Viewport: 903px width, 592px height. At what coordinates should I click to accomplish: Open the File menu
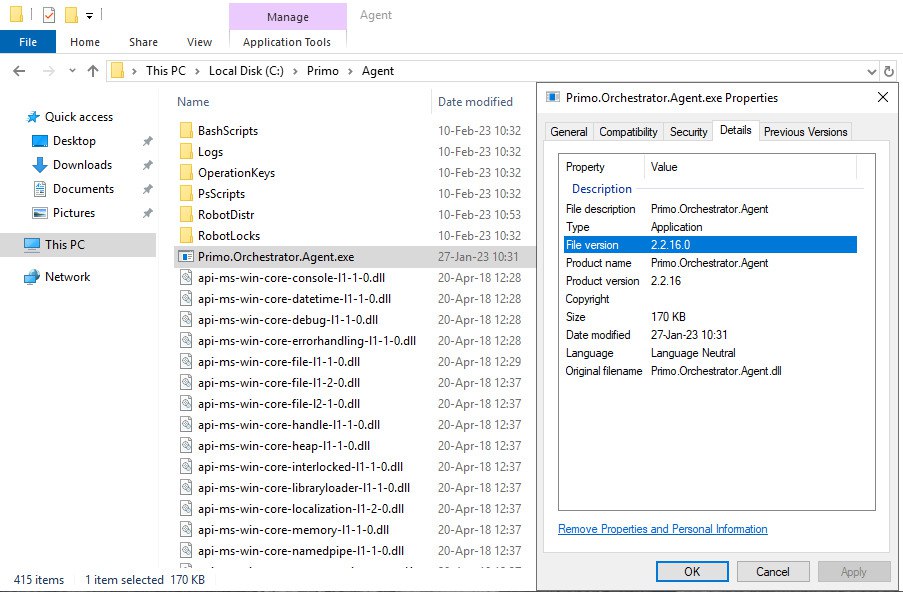(x=28, y=42)
